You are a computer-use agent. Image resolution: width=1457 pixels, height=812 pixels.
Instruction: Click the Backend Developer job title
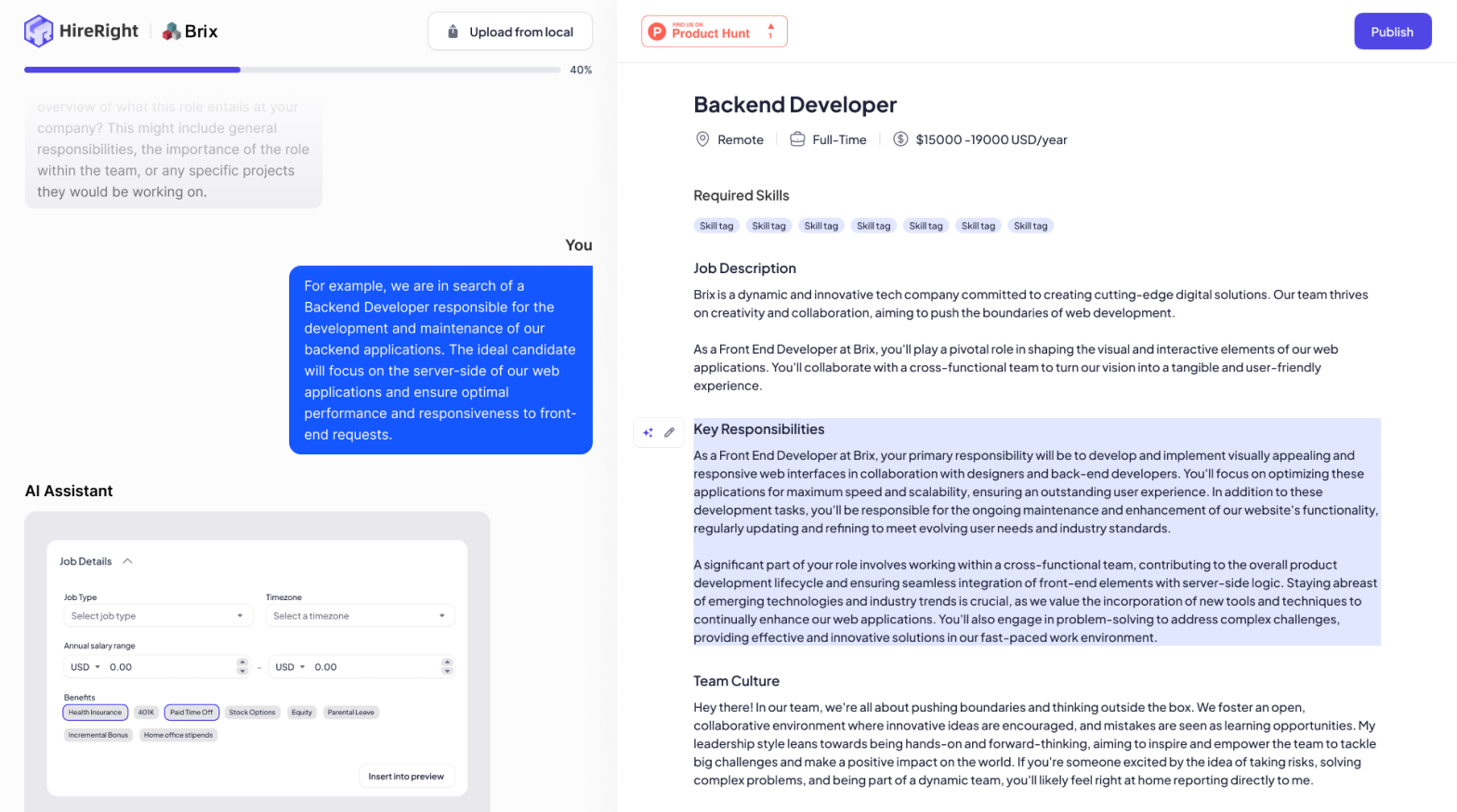click(x=795, y=105)
